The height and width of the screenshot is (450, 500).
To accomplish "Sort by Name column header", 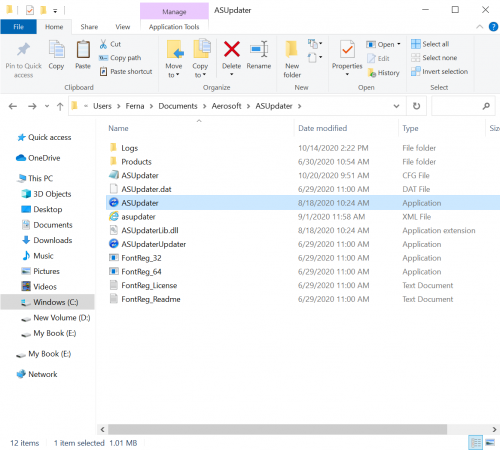I will click(118, 128).
